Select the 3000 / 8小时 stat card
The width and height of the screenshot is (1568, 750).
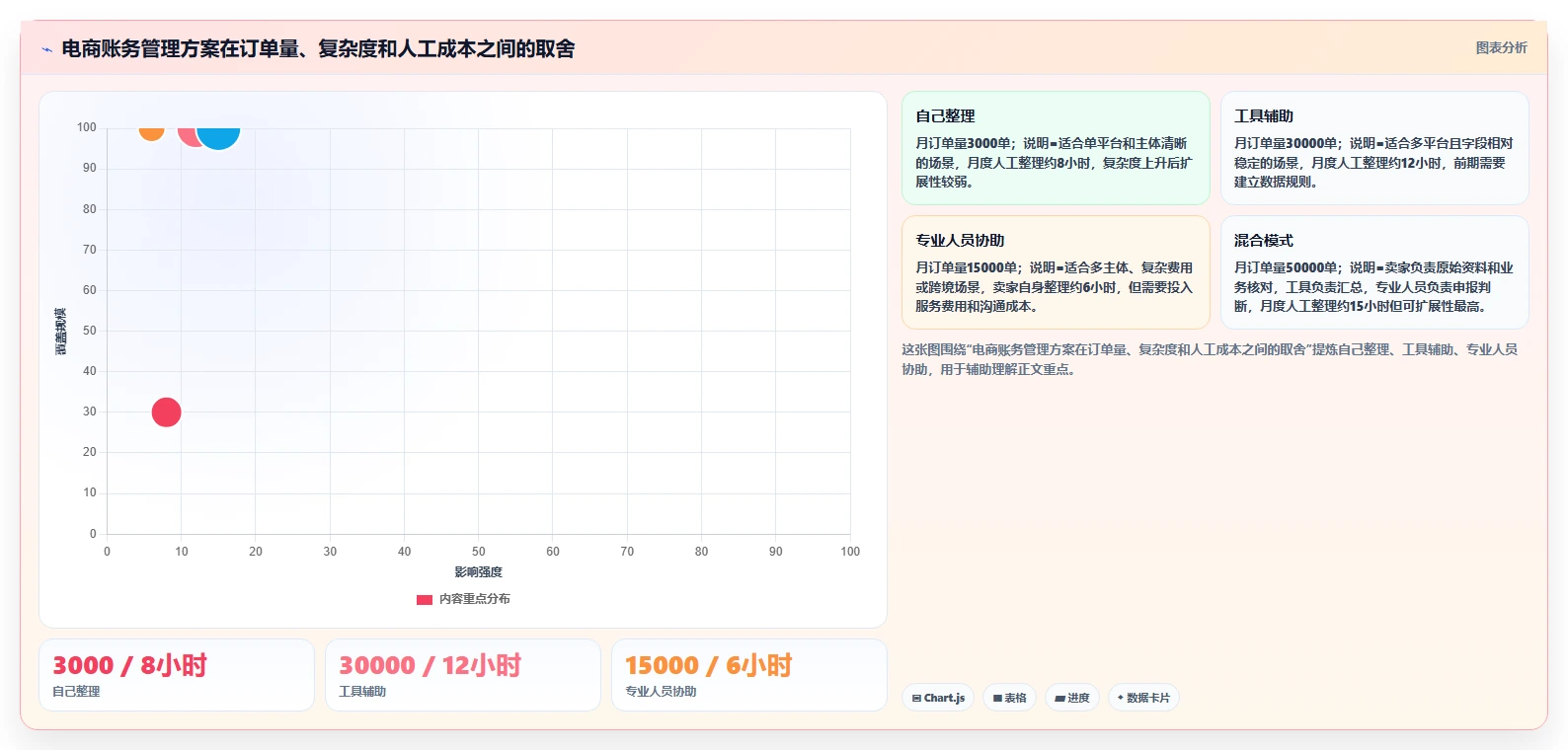click(177, 675)
